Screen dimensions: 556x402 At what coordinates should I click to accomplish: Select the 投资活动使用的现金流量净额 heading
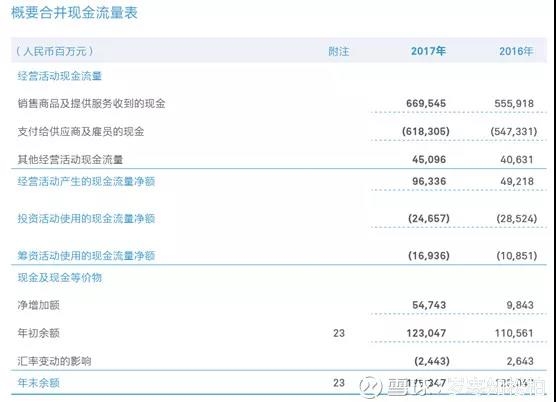pos(86,218)
